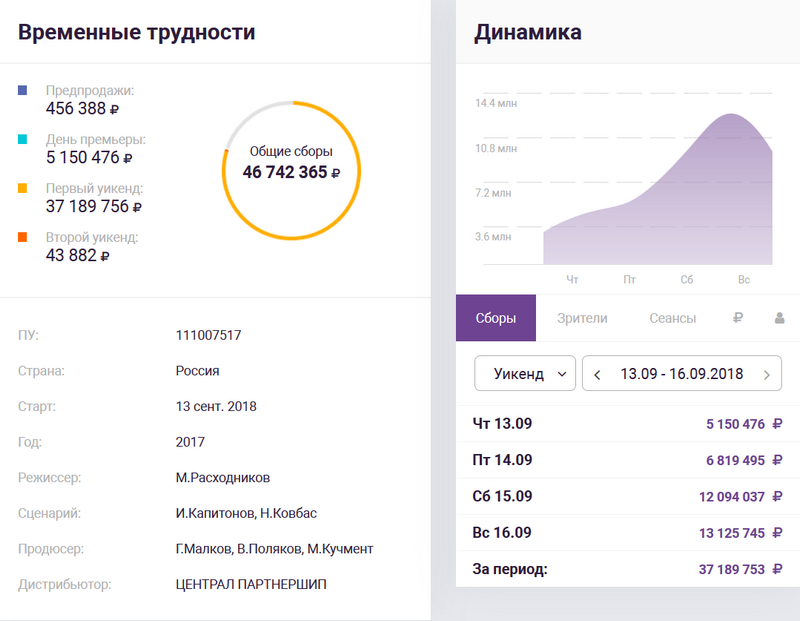The height and width of the screenshot is (621, 800).
Task: Open the person icon tab
Action: tap(779, 319)
